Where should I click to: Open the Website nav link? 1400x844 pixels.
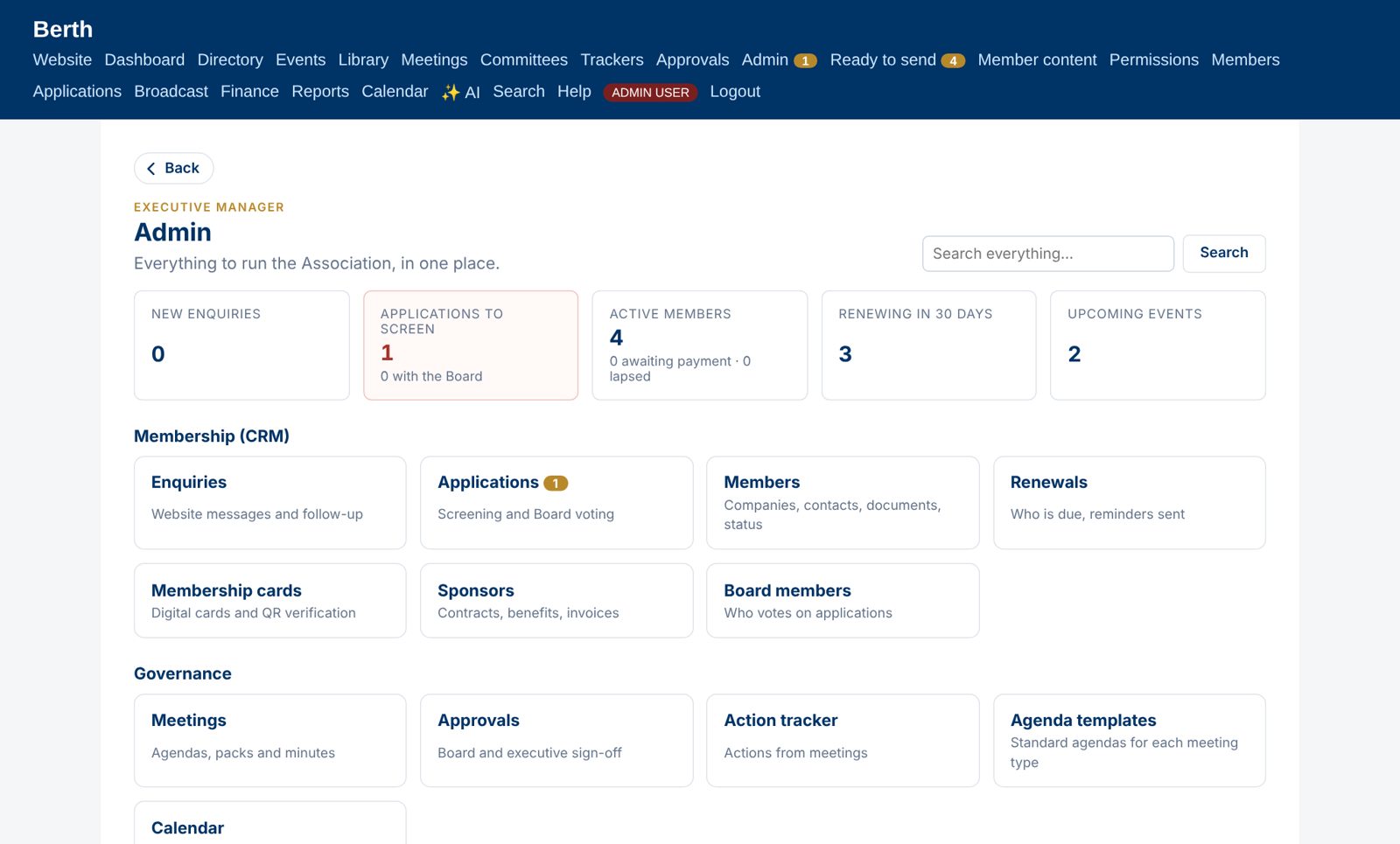tap(62, 59)
